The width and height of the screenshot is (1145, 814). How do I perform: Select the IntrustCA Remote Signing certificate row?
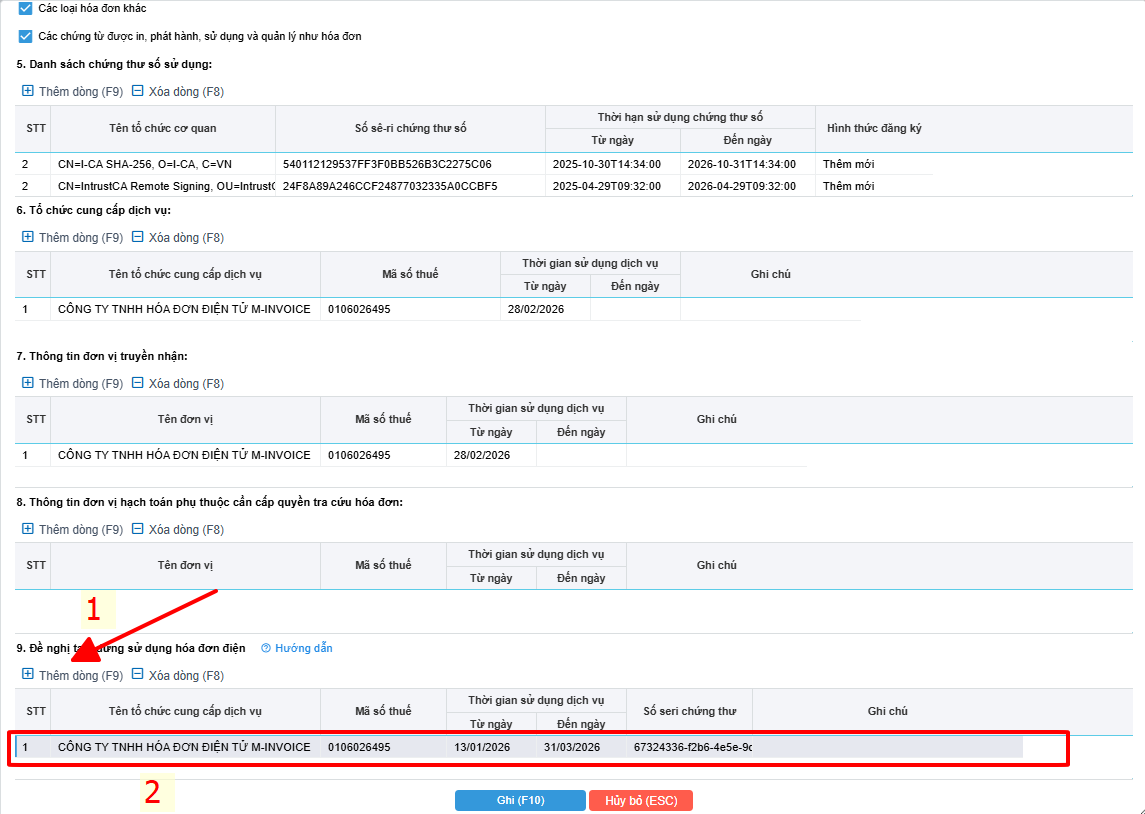pyautogui.click(x=160, y=186)
